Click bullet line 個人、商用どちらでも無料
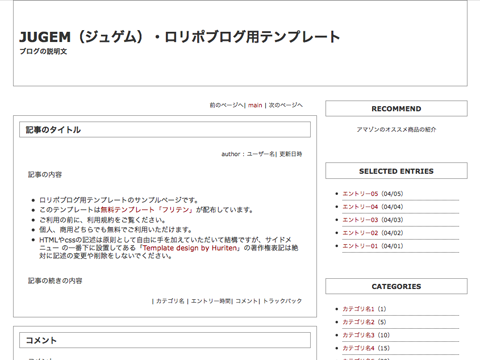Image resolution: width=480 pixels, height=360 pixels. click(116, 230)
